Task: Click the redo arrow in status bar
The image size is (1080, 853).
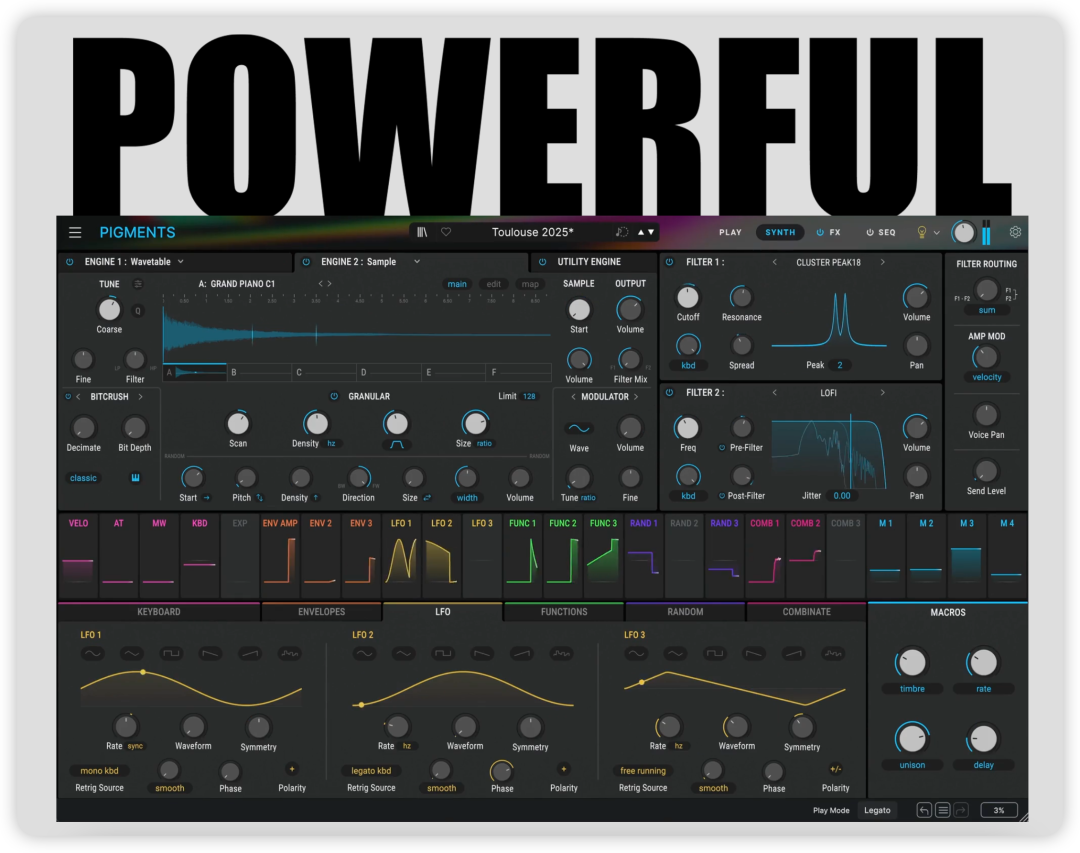Action: click(962, 810)
